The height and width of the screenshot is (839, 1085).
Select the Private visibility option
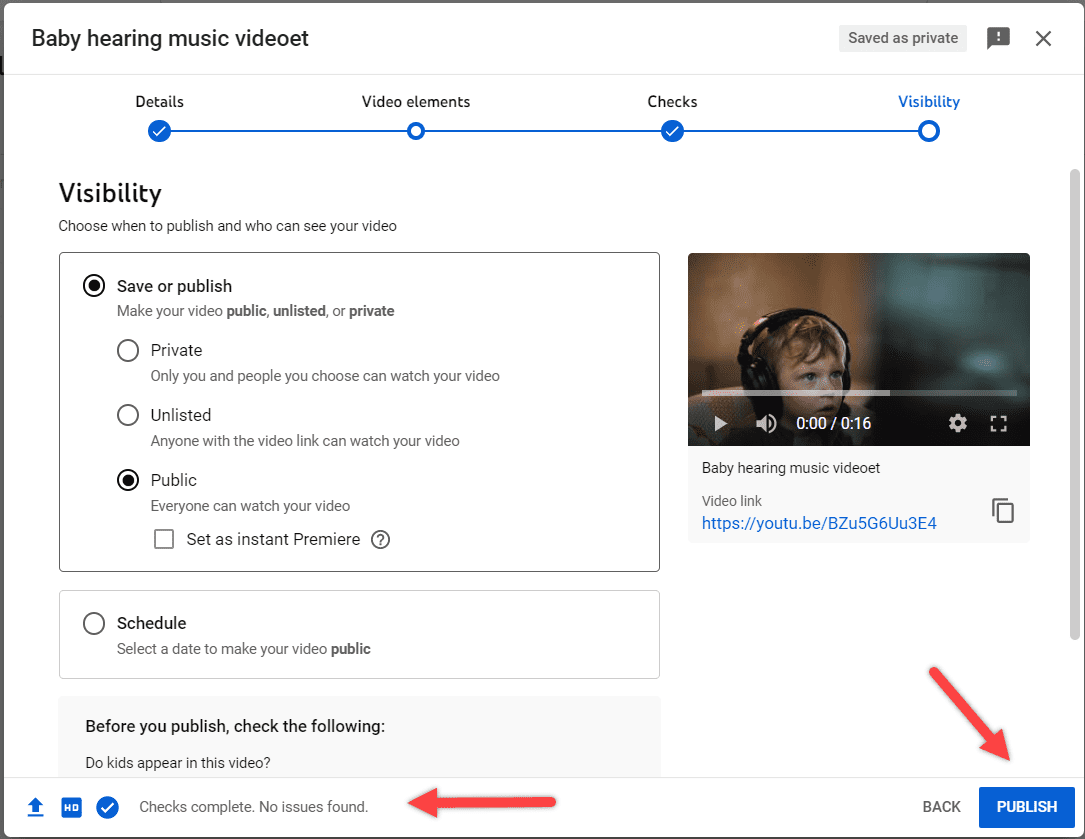tap(128, 351)
